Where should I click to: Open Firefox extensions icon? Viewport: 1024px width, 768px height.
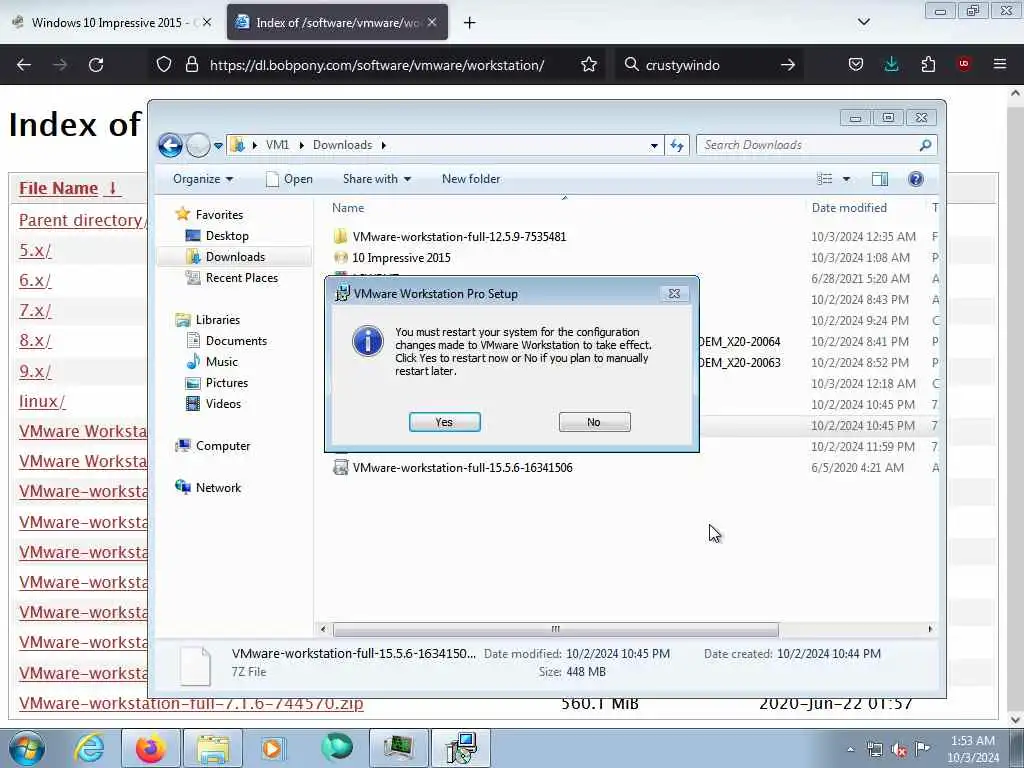(x=927, y=64)
